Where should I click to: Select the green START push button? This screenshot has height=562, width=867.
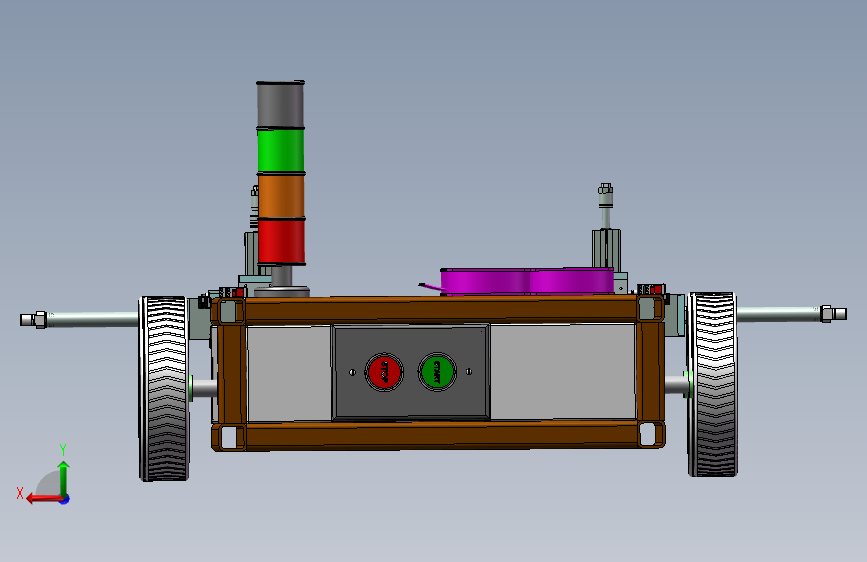[x=437, y=372]
